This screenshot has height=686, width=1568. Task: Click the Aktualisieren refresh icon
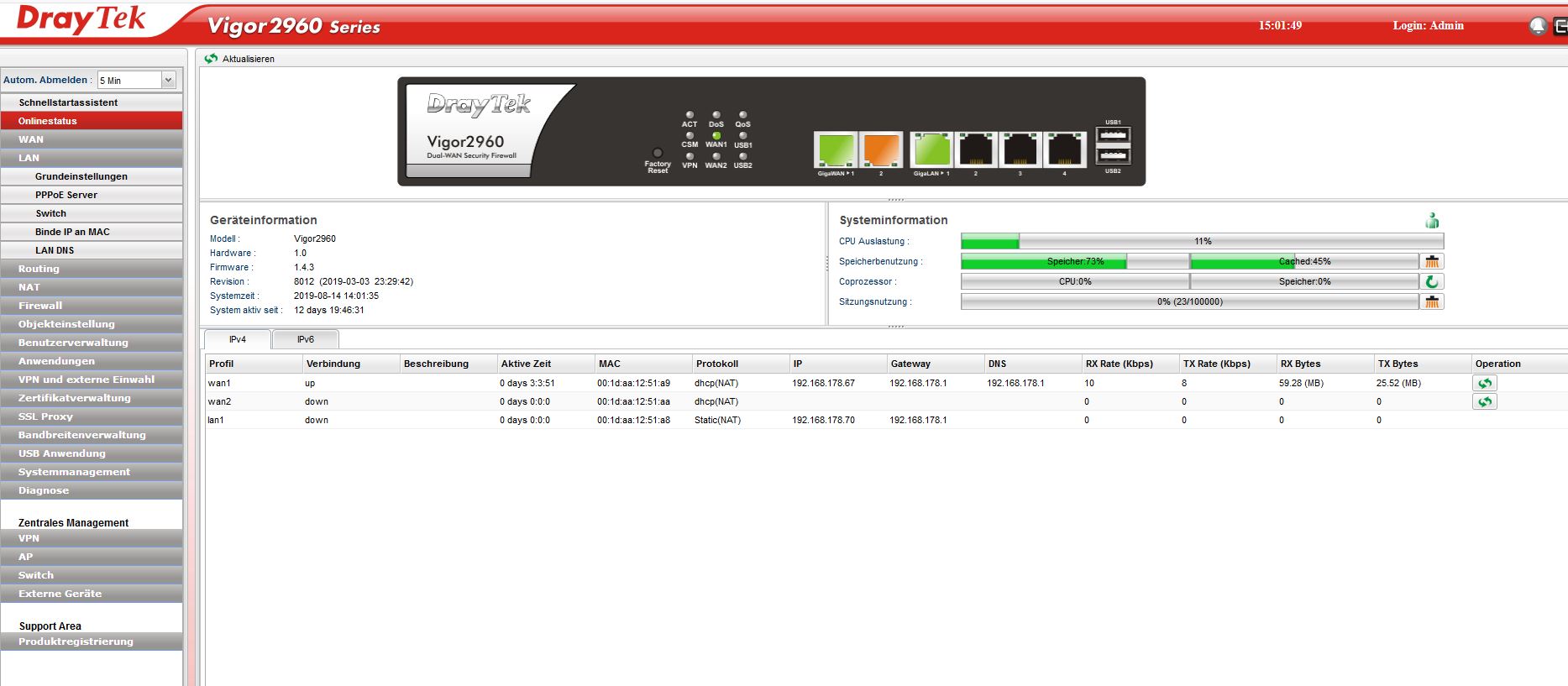(211, 59)
